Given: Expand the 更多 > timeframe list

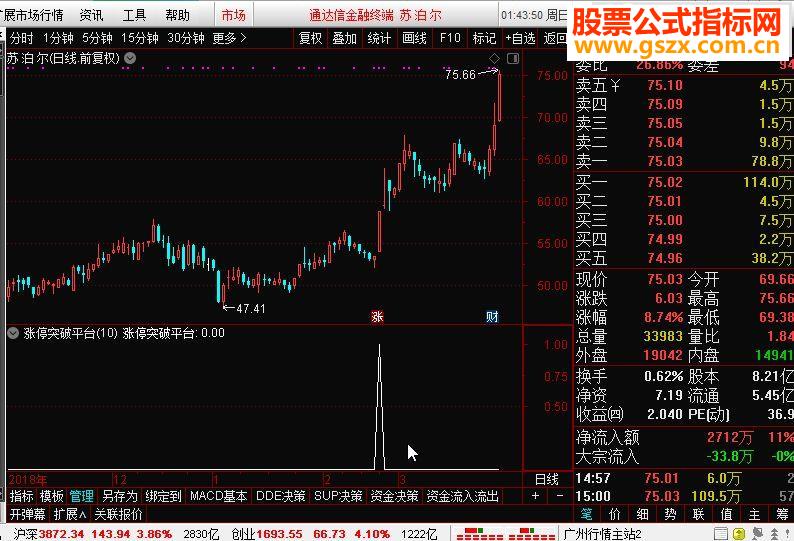Looking at the screenshot, I should click(229, 38).
